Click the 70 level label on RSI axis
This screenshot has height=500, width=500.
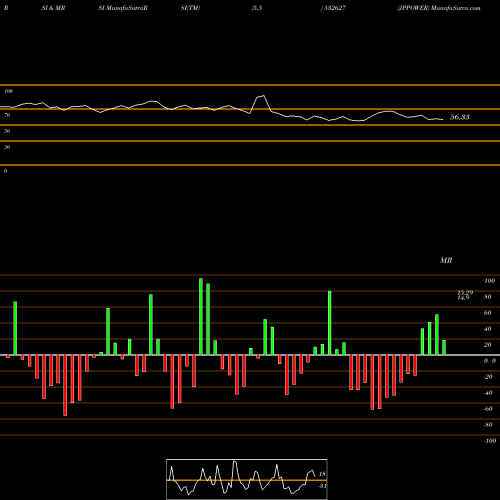[7, 115]
